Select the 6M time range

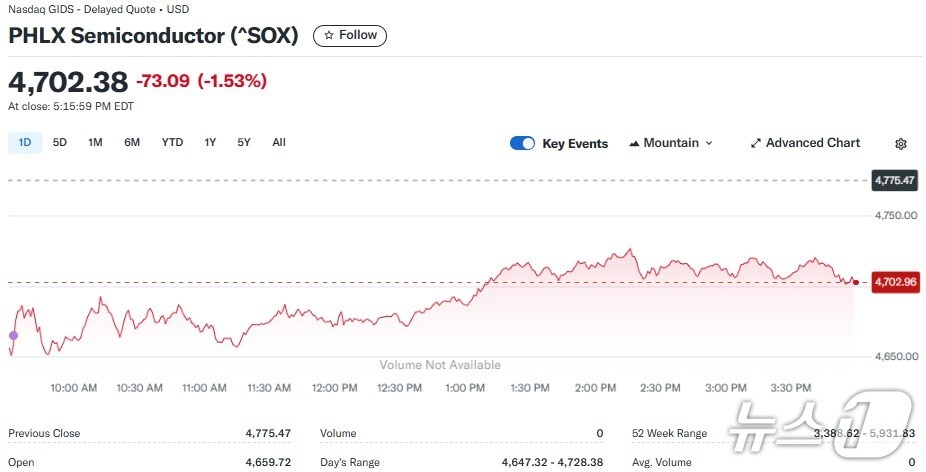132,142
